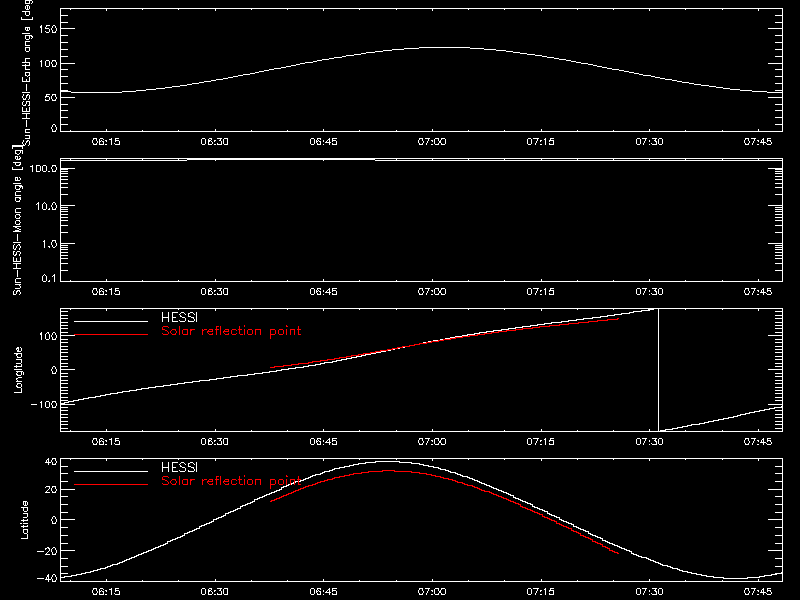Select the HESSI legend label in Longitude plot
This screenshot has height=600, width=800.
coord(179,317)
